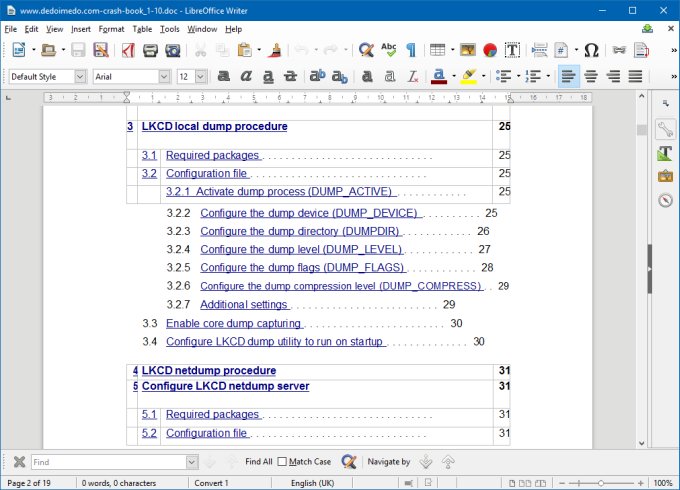Click the zoom slider in status bar
Image resolution: width=680 pixels, height=490 pixels.
pyautogui.click(x=602, y=483)
